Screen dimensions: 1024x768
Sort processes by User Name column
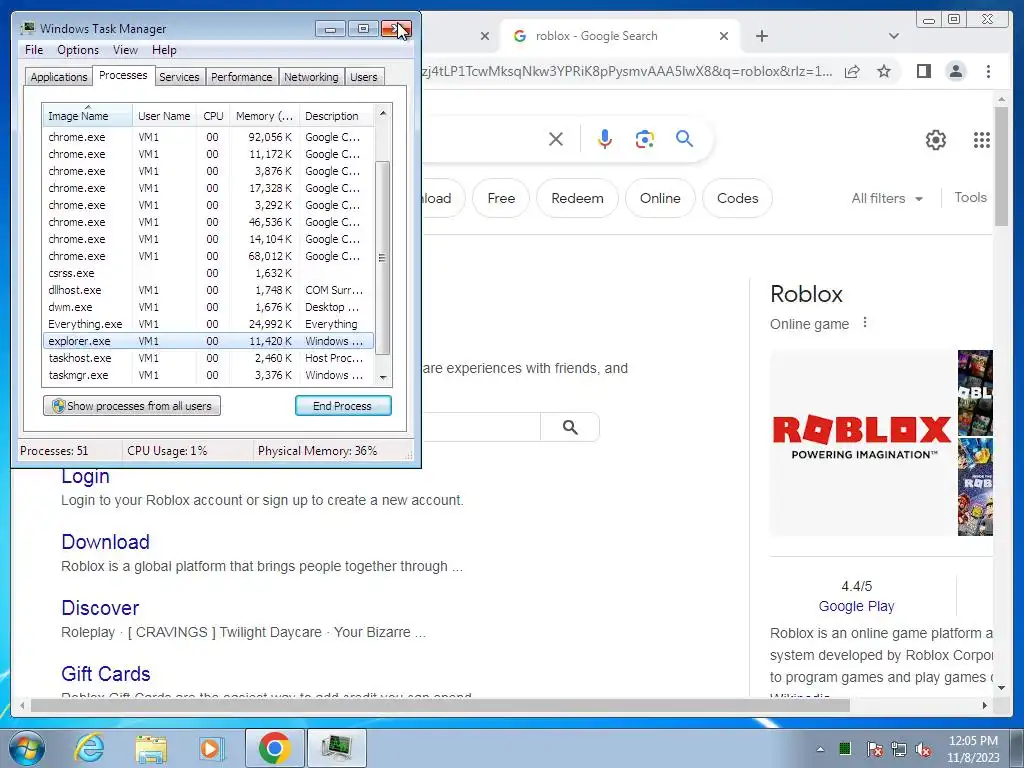coord(165,116)
